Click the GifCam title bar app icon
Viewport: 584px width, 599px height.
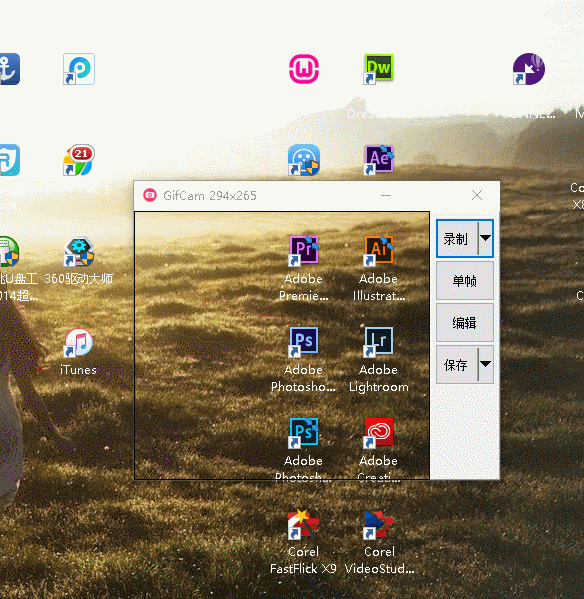[x=150, y=195]
